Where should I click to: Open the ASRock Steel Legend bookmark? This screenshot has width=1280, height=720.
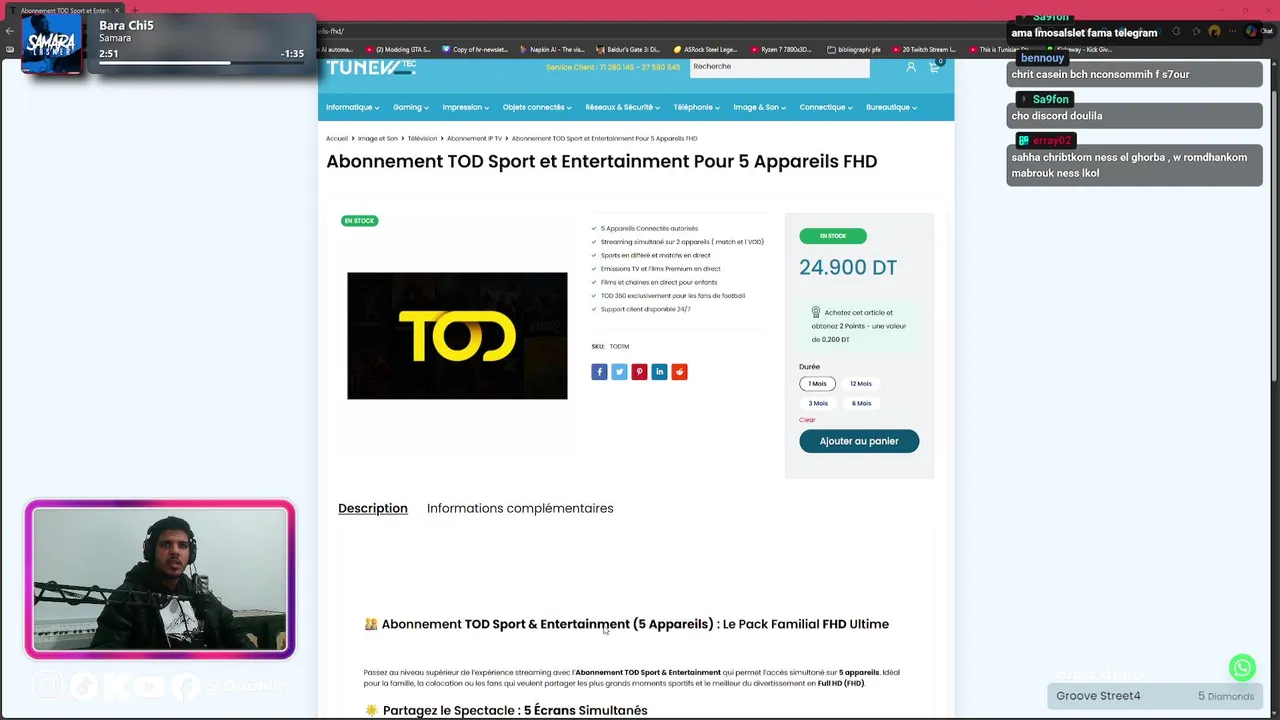coord(706,49)
